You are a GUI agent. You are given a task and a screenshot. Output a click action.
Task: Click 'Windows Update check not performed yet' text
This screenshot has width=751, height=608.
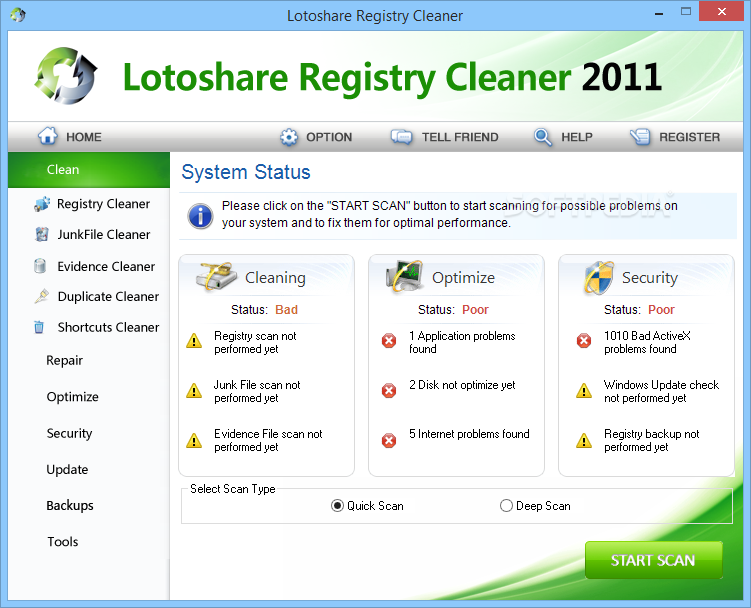pyautogui.click(x=661, y=391)
